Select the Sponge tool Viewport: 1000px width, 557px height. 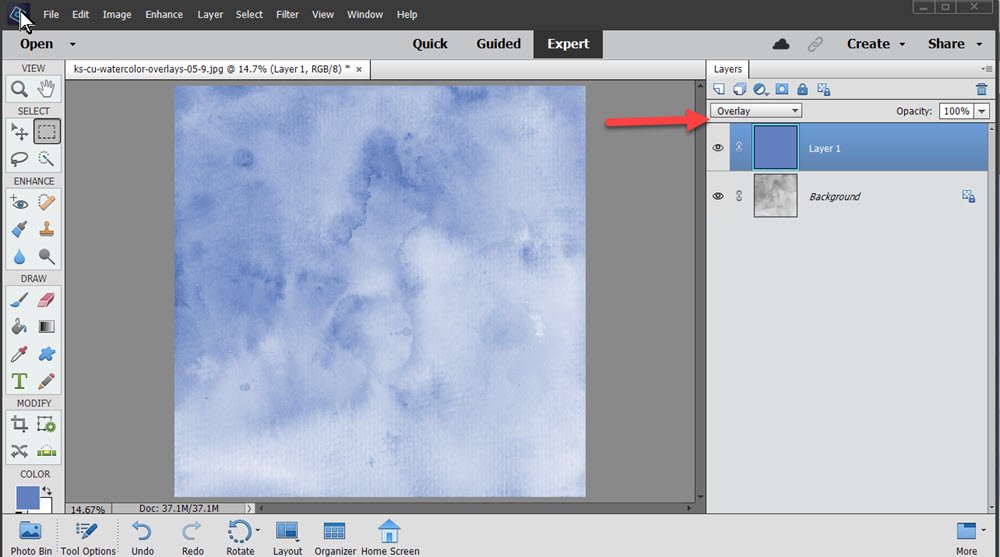(x=47, y=256)
